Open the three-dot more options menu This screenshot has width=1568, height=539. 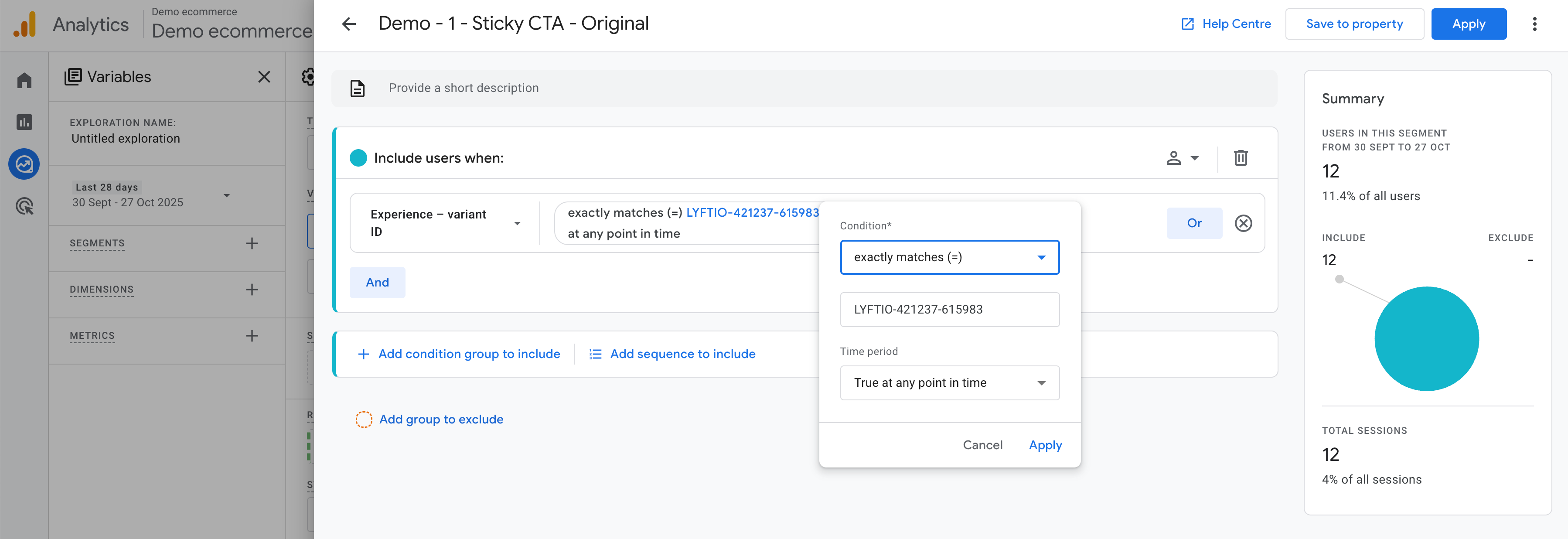[1534, 24]
